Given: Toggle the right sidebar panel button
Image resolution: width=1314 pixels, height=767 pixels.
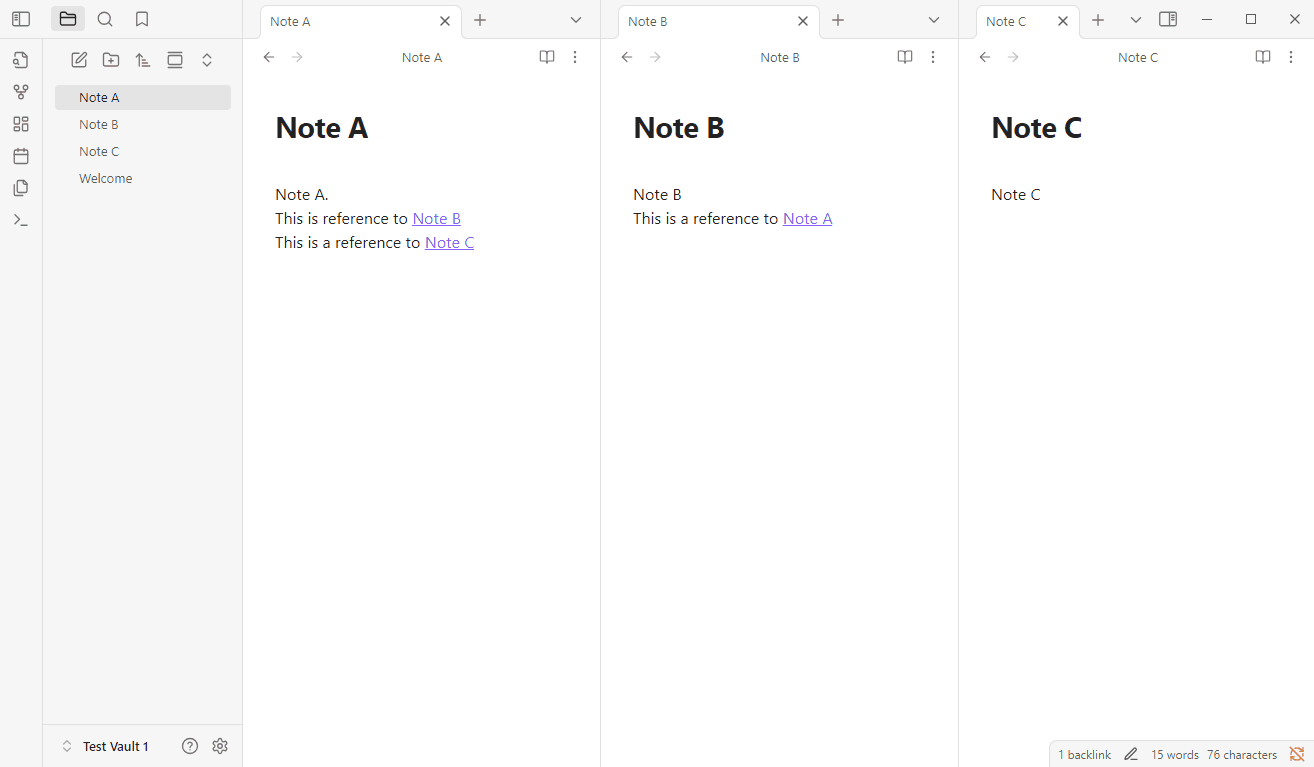Looking at the screenshot, I should [x=1168, y=20].
